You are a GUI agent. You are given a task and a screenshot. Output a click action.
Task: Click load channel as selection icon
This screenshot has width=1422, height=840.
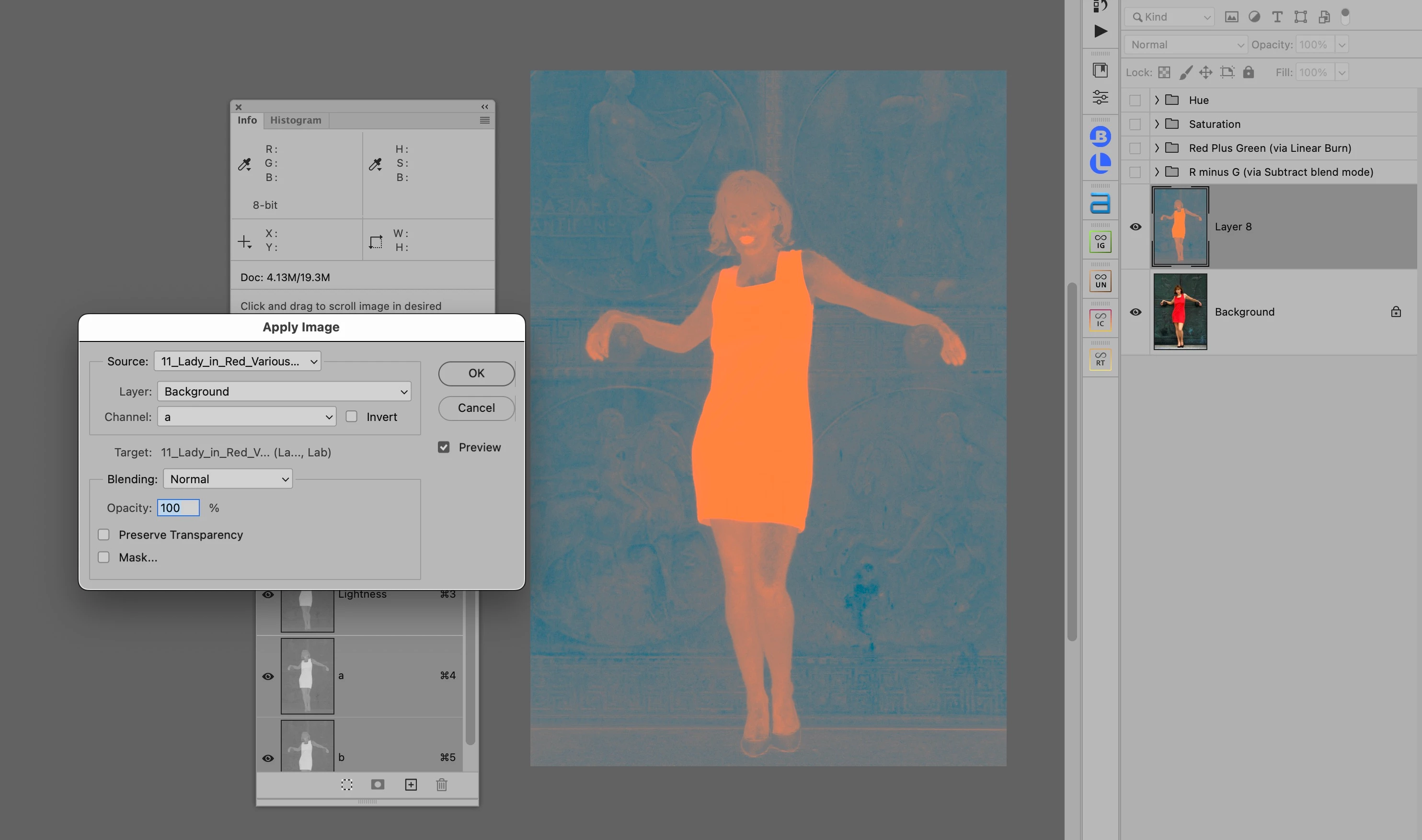click(x=346, y=784)
